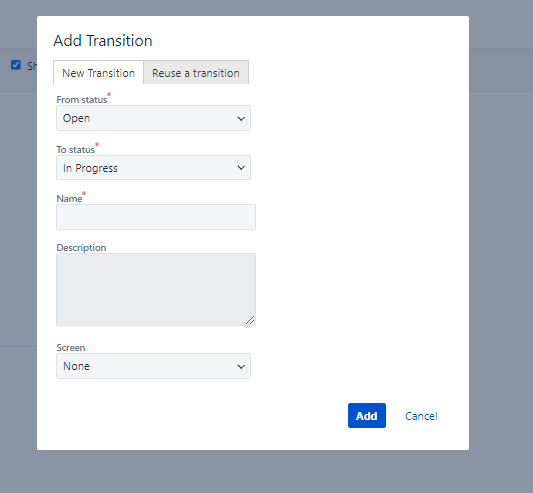Click inside the Description text area

156,289
